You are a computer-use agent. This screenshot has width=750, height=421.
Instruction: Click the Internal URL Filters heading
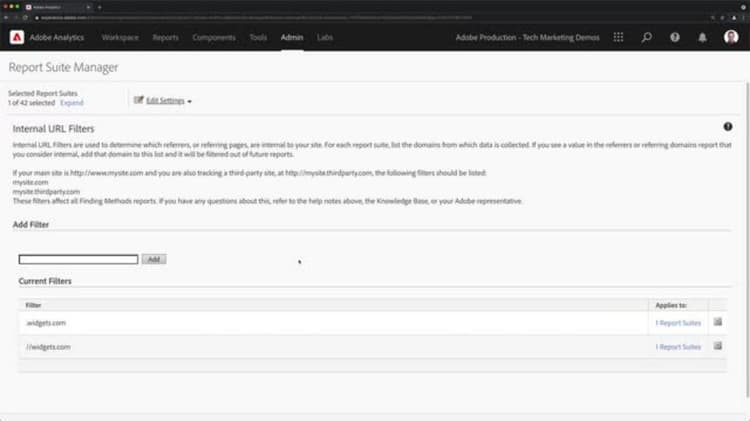point(54,129)
